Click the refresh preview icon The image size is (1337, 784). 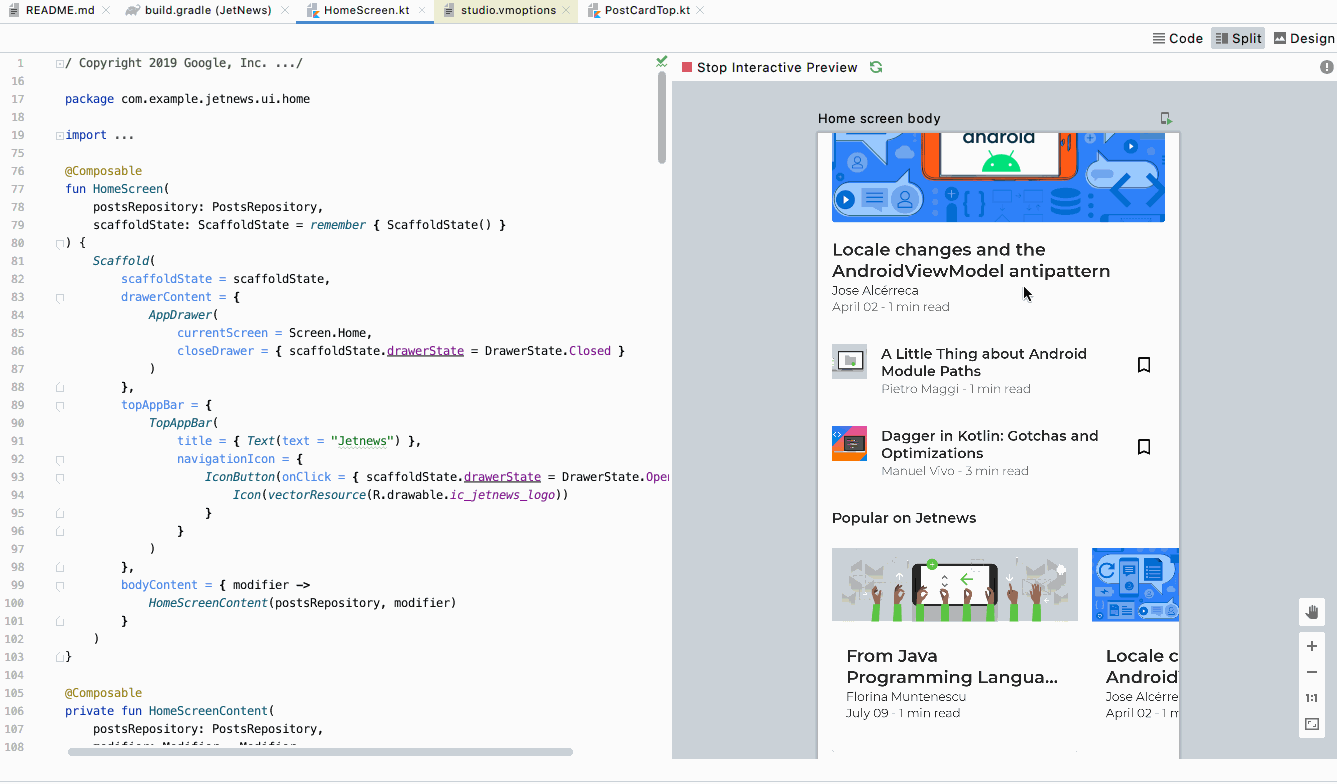tap(876, 67)
